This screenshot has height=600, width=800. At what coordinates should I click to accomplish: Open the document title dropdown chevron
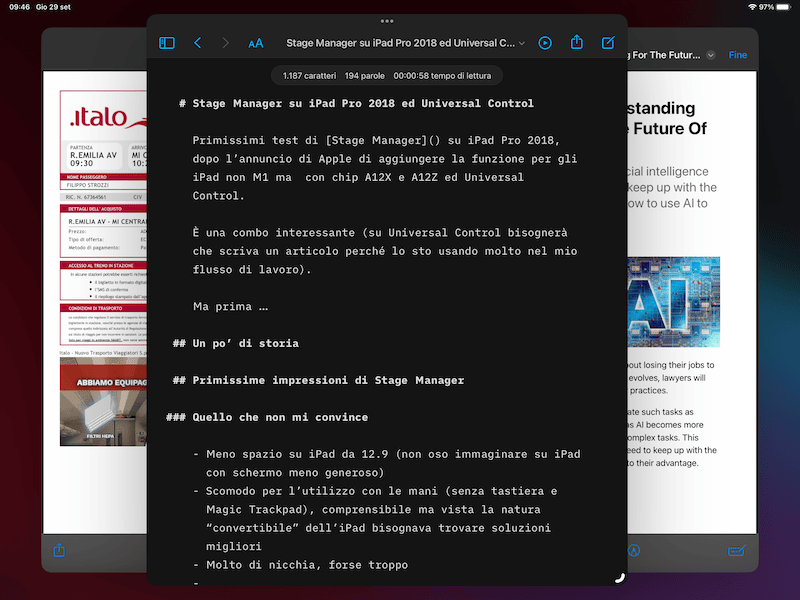pos(522,43)
